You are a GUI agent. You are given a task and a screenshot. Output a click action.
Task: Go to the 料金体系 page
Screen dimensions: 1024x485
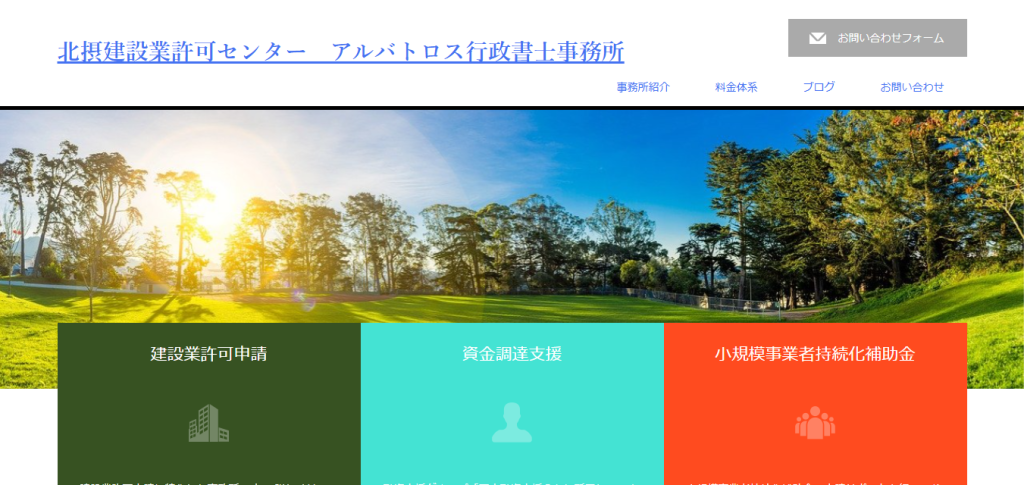pos(736,87)
